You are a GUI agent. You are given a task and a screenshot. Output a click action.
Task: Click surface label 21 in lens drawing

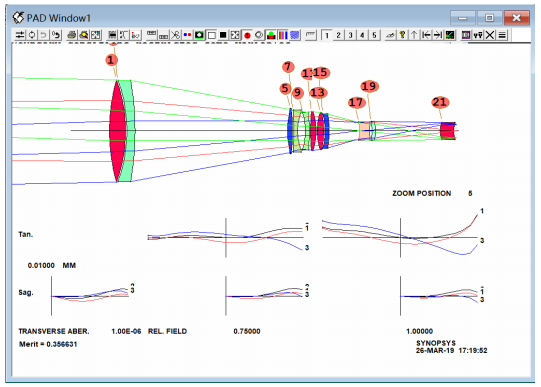tap(440, 102)
